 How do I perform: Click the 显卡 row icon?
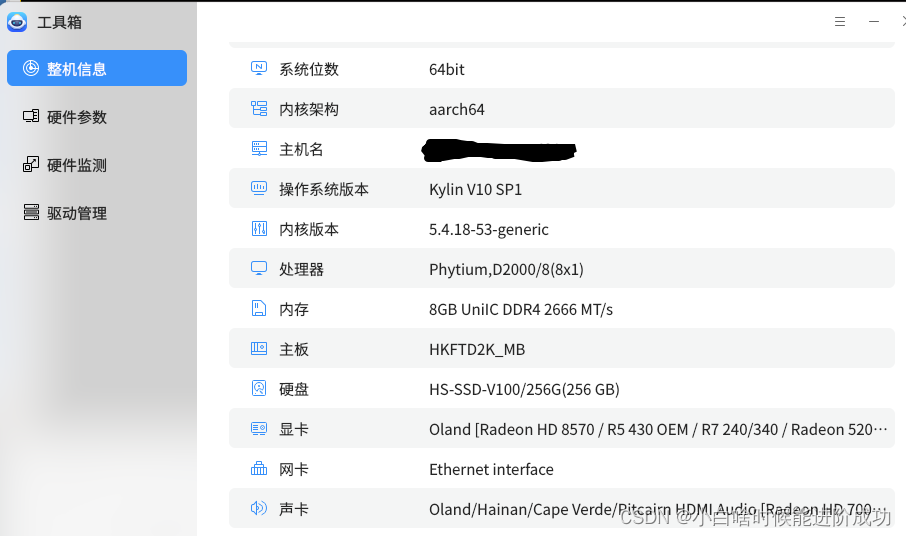[259, 429]
